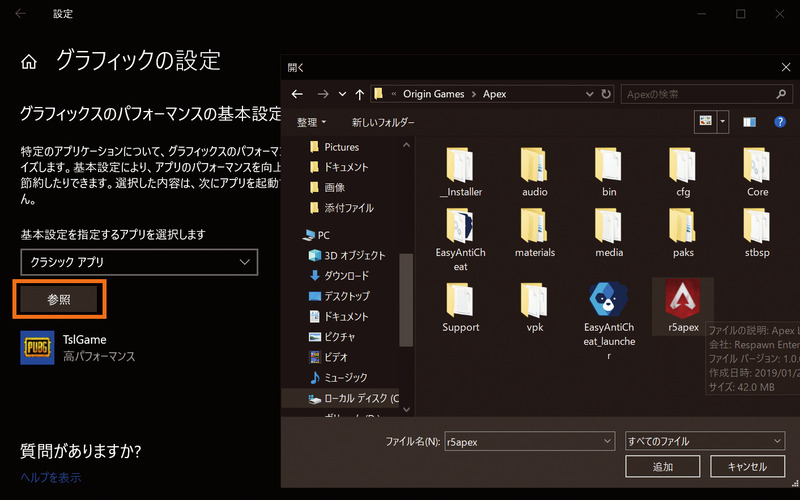Image resolution: width=800 pixels, height=500 pixels.
Task: Open the audio folder
Action: [x=534, y=172]
